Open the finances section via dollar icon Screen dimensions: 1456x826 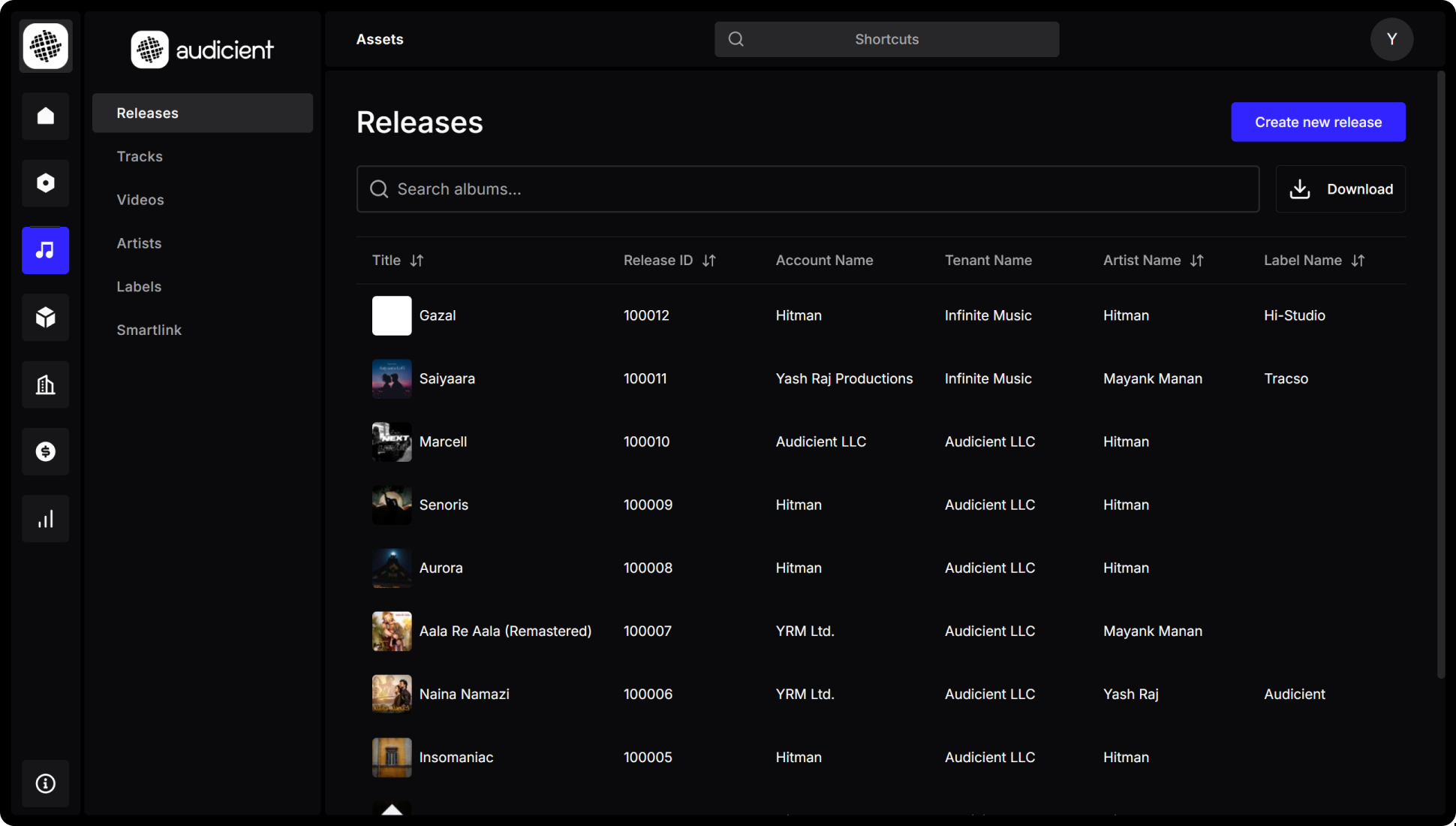pyautogui.click(x=45, y=451)
